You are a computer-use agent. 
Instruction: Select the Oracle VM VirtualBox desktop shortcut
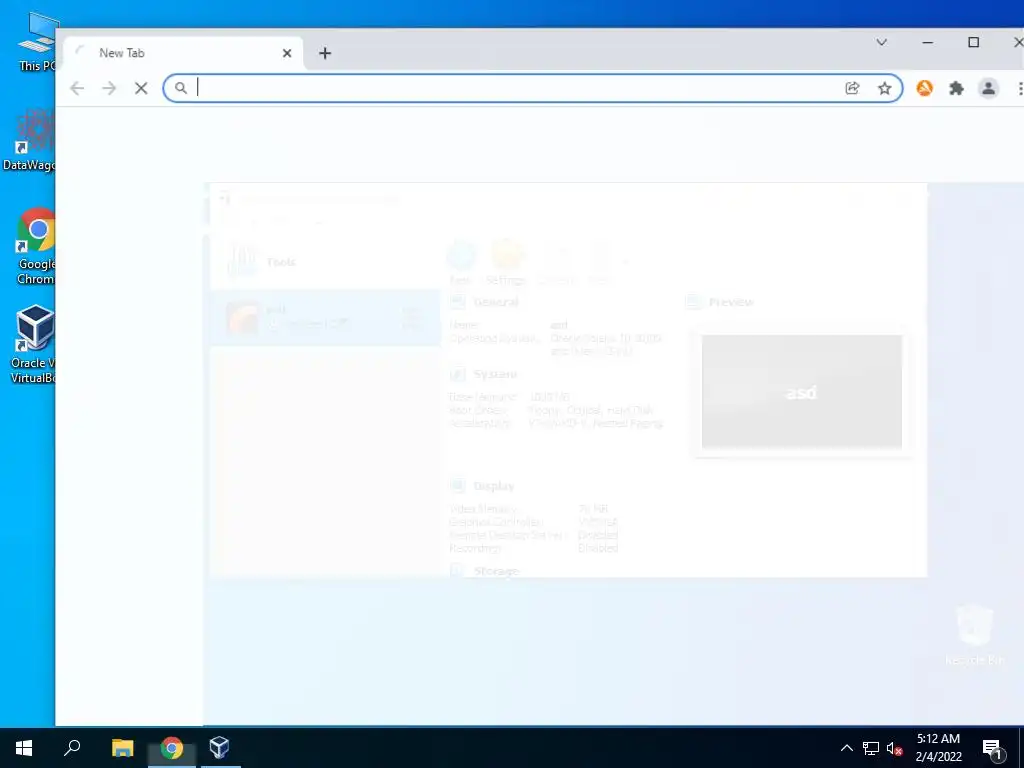click(34, 345)
